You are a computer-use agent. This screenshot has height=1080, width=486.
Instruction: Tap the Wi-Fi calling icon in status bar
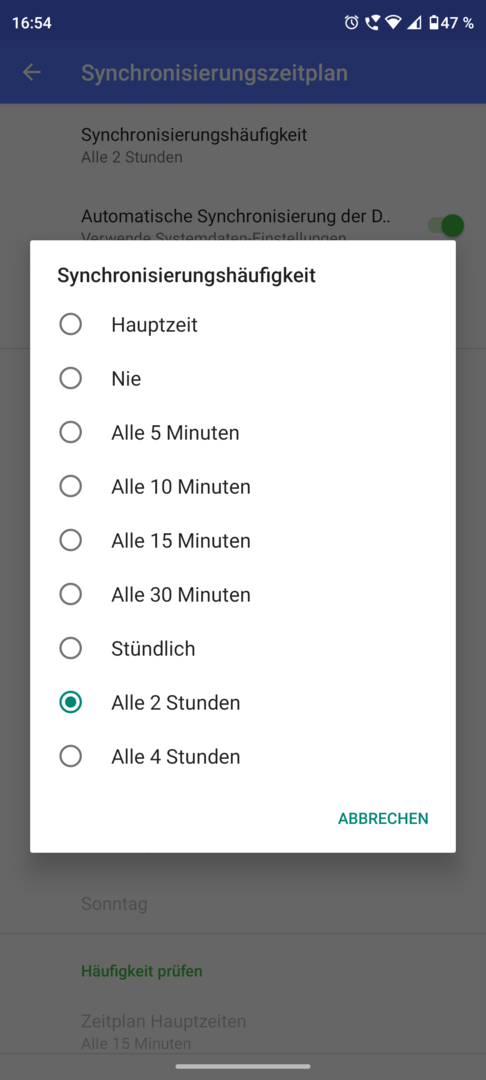372,23
